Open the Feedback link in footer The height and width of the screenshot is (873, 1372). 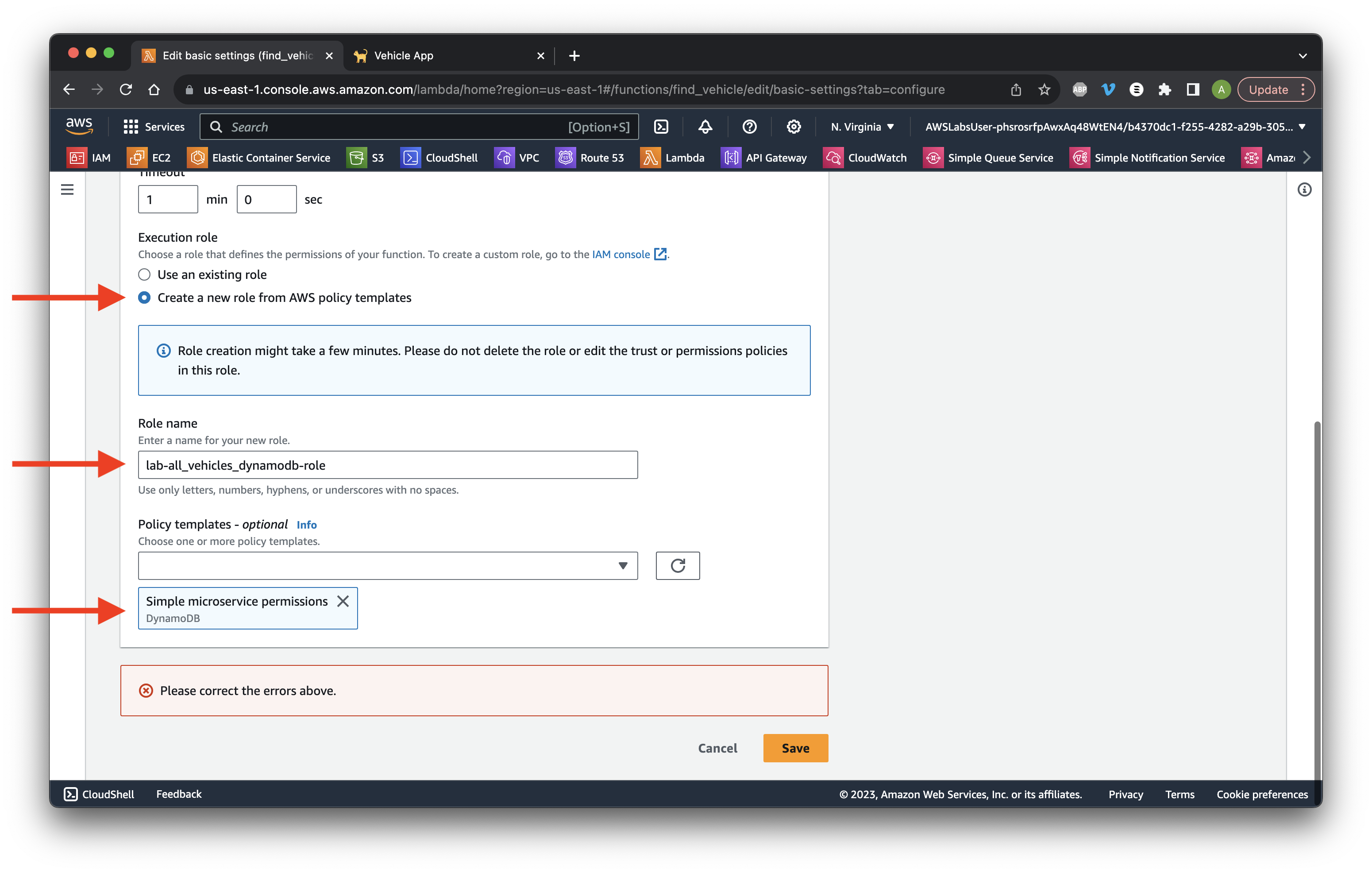179,794
